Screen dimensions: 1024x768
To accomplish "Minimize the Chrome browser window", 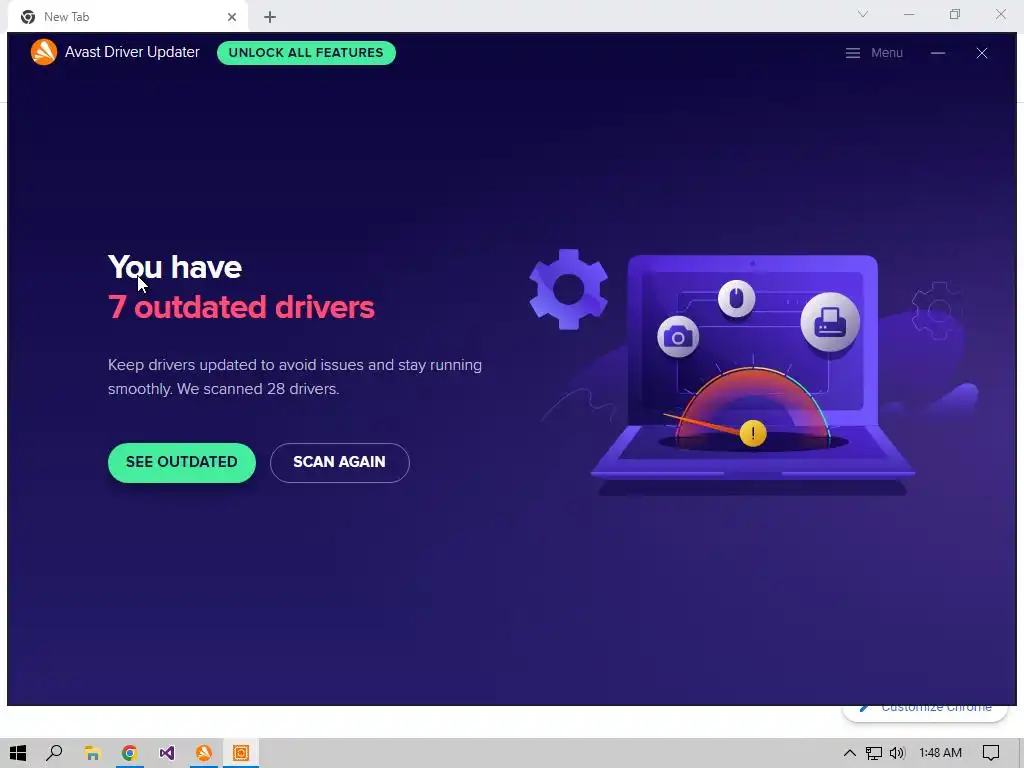I will (x=909, y=14).
